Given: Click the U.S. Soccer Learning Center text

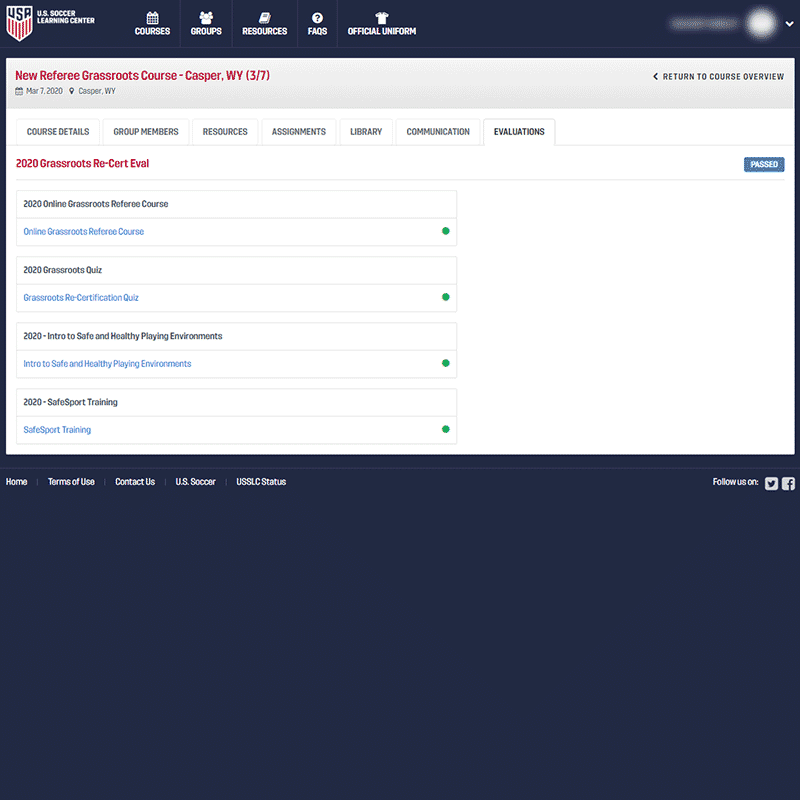Looking at the screenshot, I should pos(65,17).
